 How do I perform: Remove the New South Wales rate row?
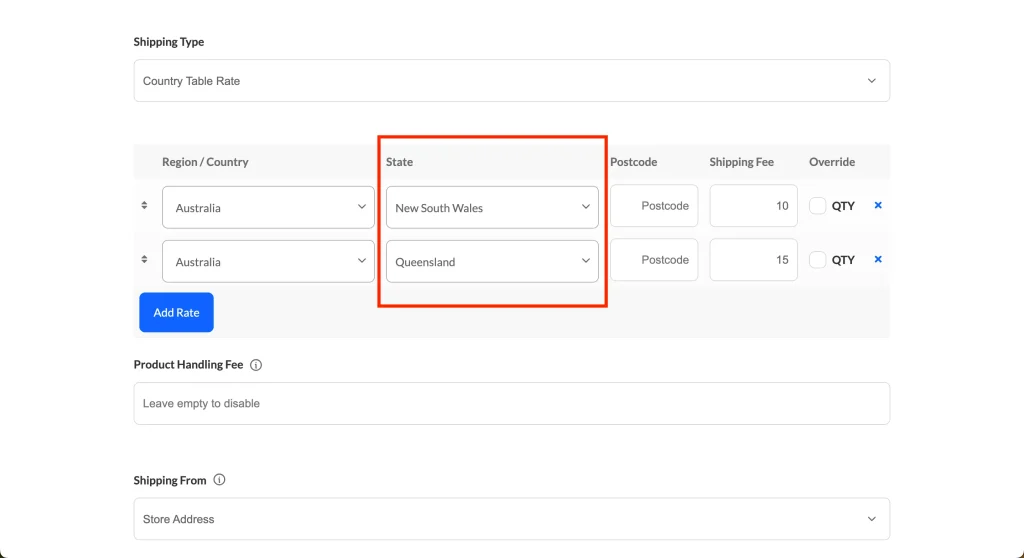(878, 205)
